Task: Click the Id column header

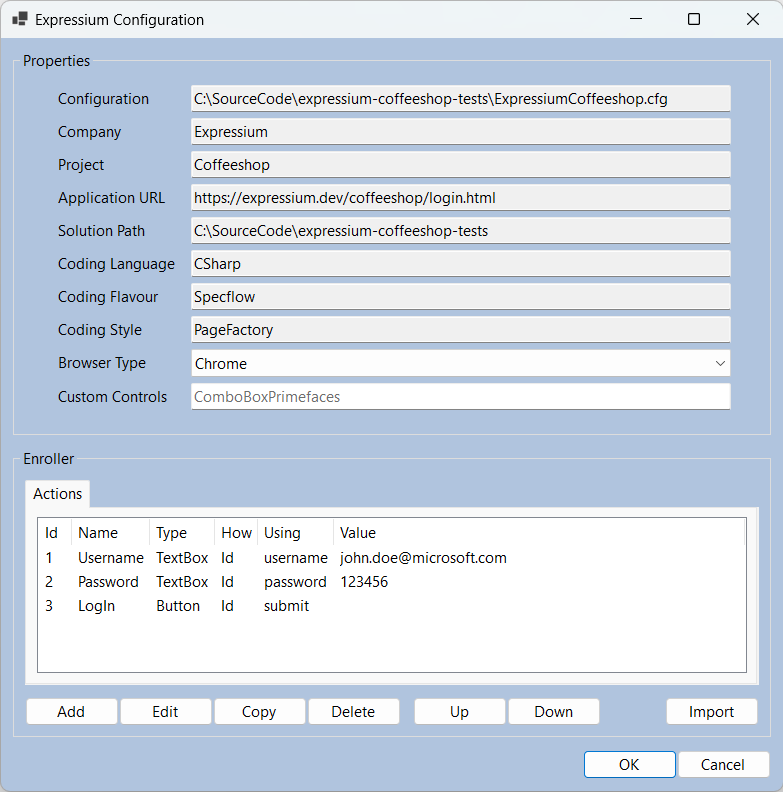Action: click(x=55, y=532)
